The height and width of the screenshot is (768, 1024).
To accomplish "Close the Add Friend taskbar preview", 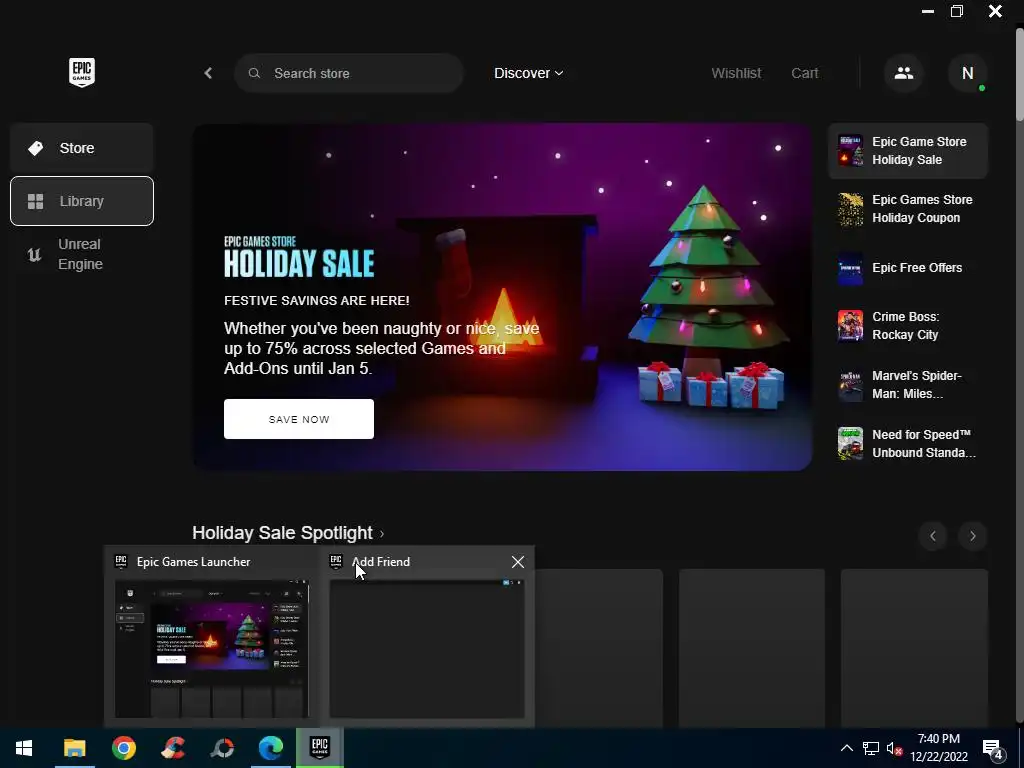I will click(x=518, y=562).
